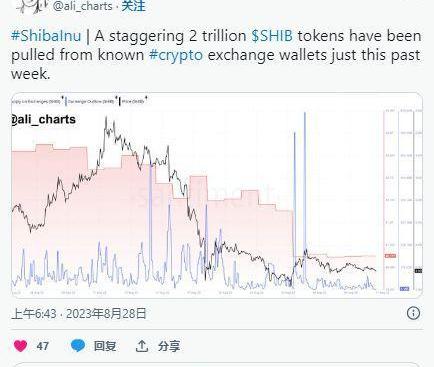Like the tweet with the heart icon
434x367 pixels.
pos(20,346)
